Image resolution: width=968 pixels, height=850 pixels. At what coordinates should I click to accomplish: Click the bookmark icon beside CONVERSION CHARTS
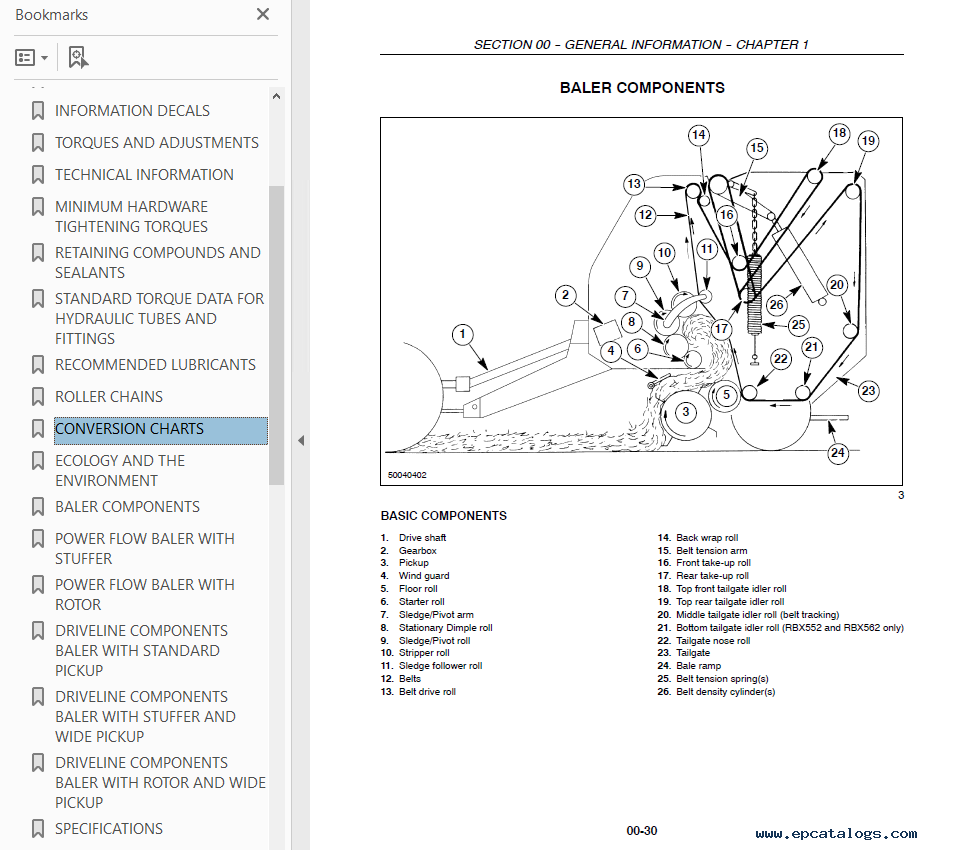38,429
